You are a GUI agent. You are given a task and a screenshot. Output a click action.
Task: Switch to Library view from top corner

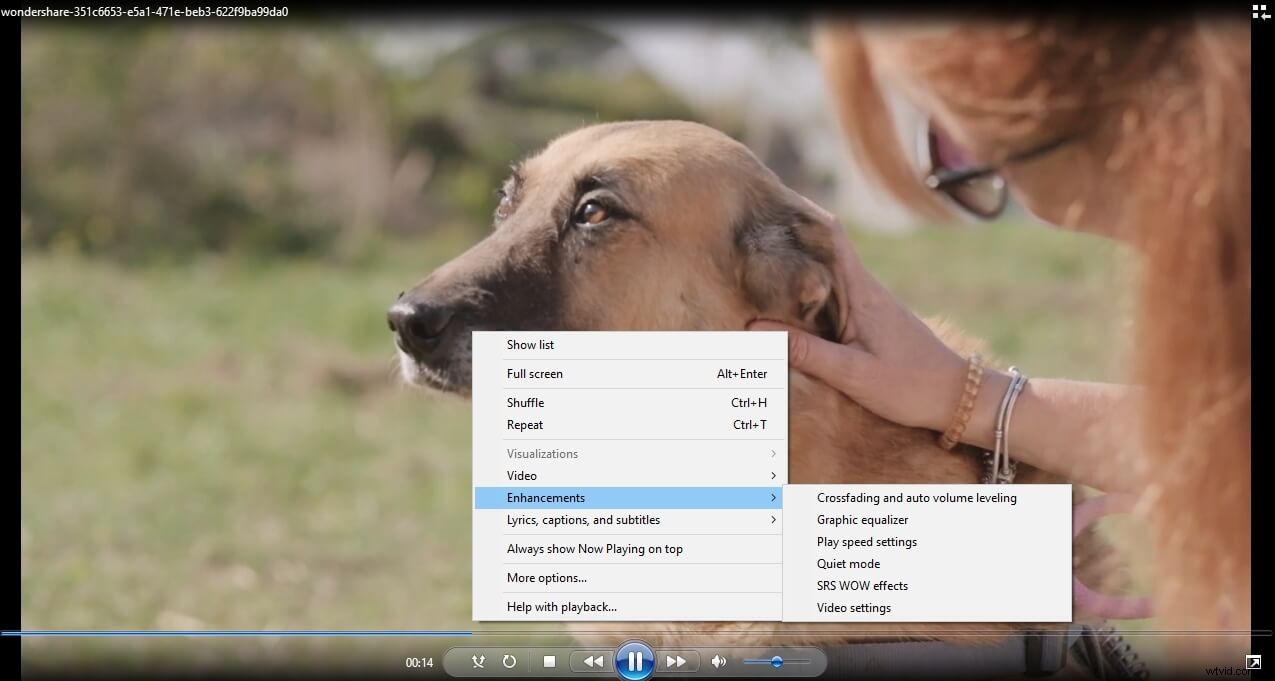(1258, 11)
